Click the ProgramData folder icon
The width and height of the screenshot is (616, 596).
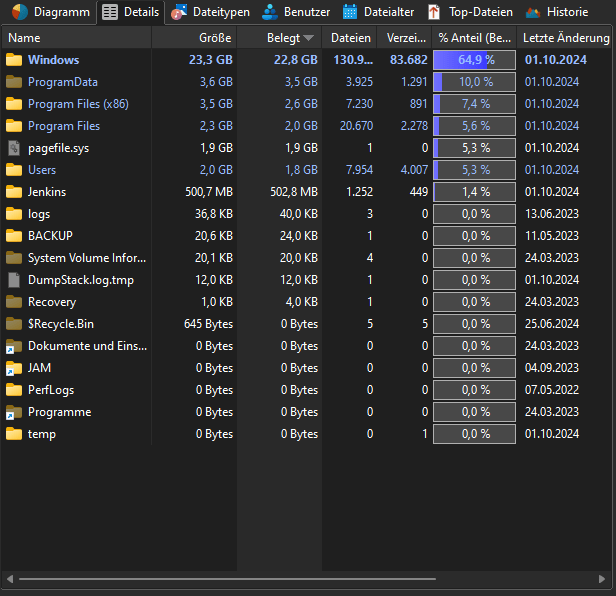(x=14, y=82)
